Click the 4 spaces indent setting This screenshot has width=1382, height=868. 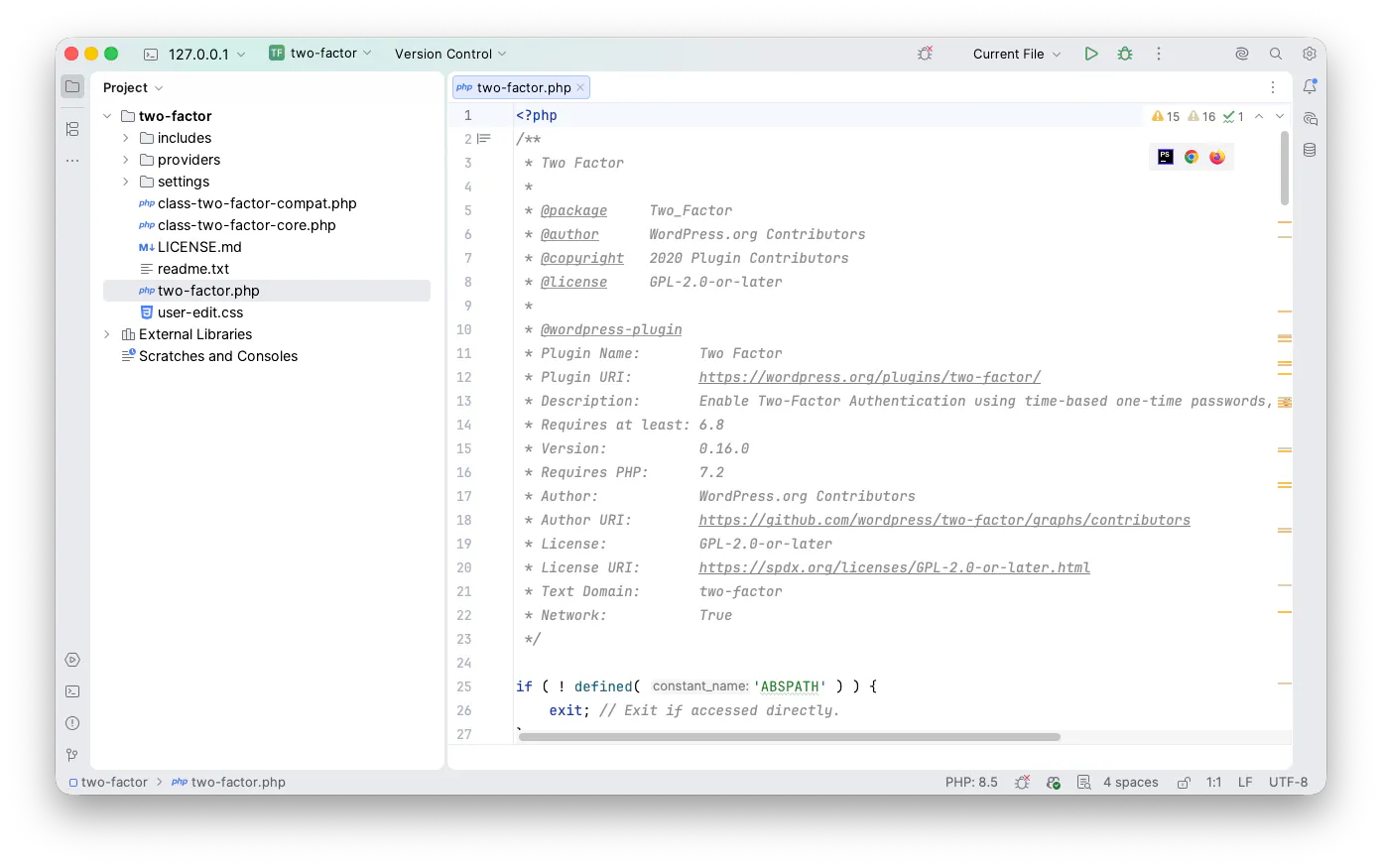point(1131,782)
